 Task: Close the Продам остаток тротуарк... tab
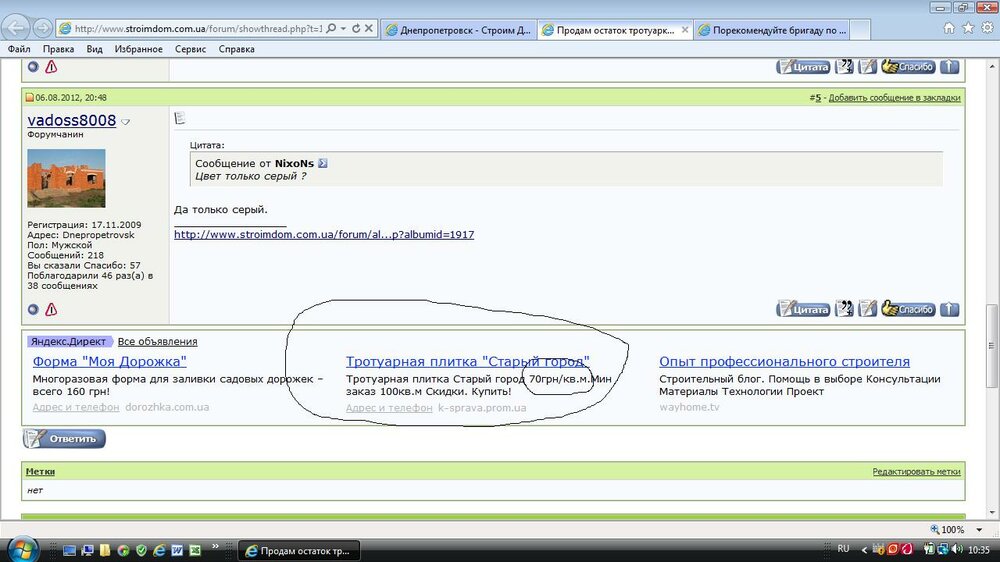click(684, 30)
